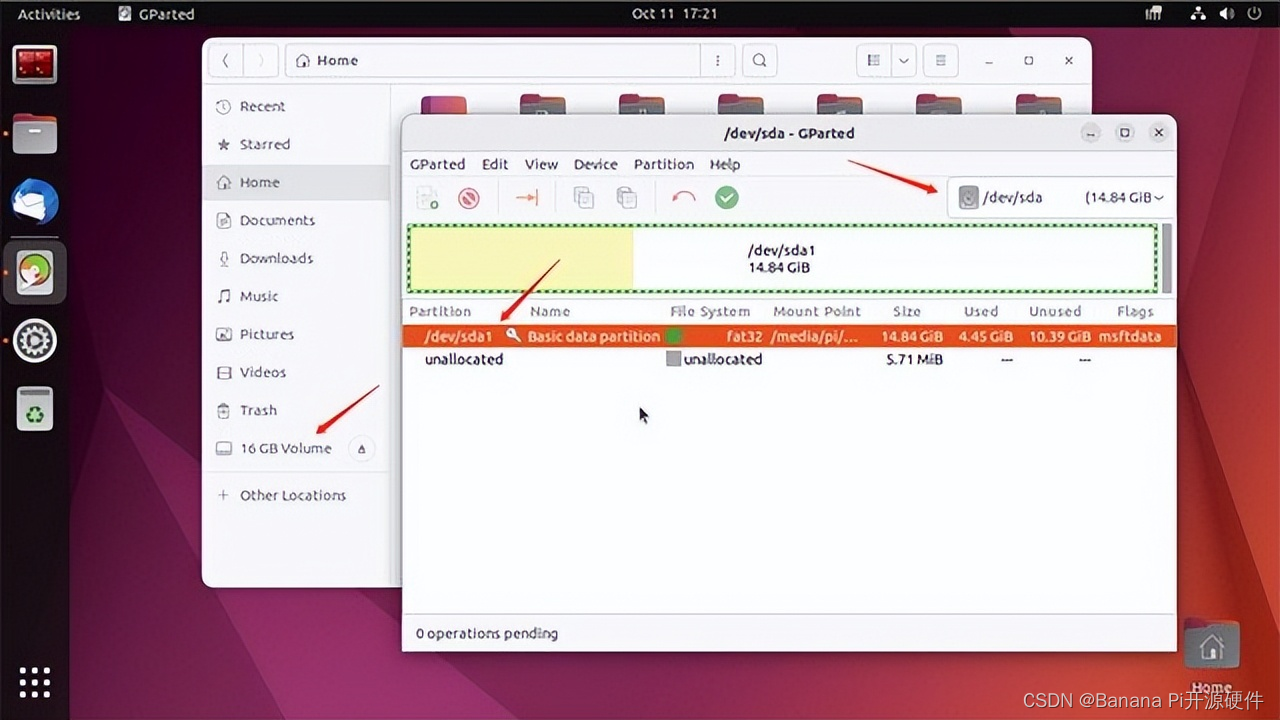Select the /dev/sda1 partition row
1280x720 pixels.
click(789, 336)
